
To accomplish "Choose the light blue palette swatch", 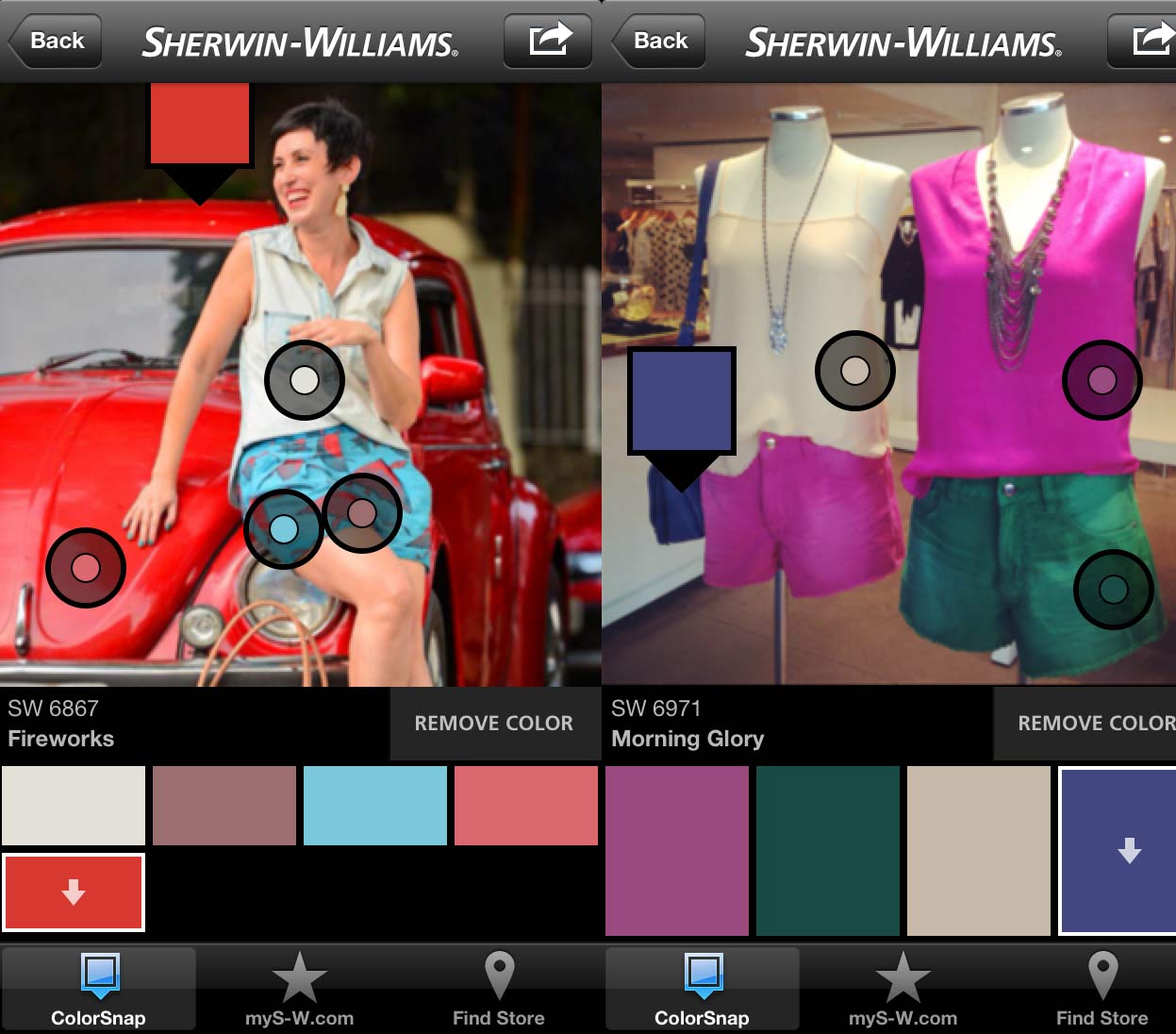I will pos(375,805).
